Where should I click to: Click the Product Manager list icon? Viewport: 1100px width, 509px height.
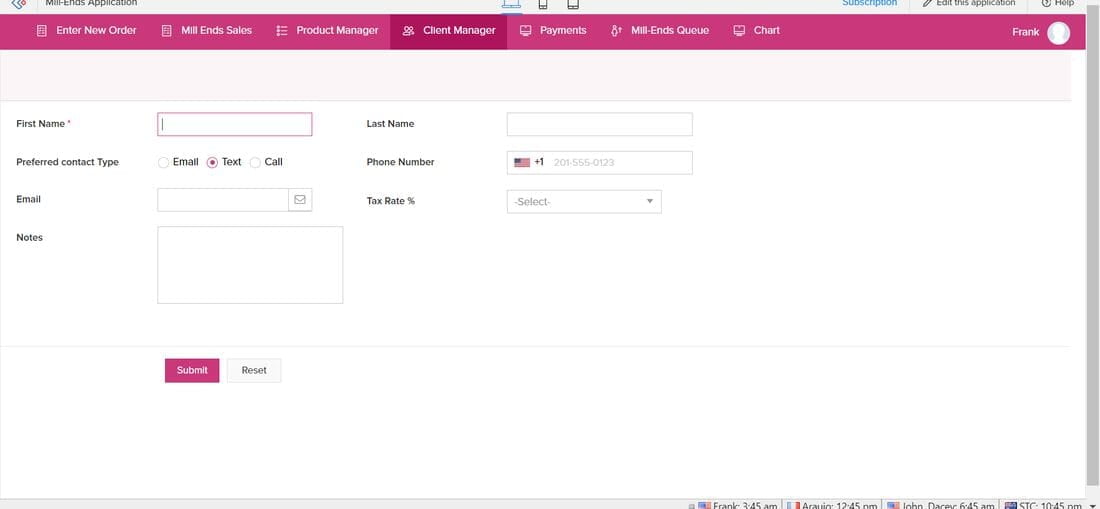pyautogui.click(x=282, y=31)
